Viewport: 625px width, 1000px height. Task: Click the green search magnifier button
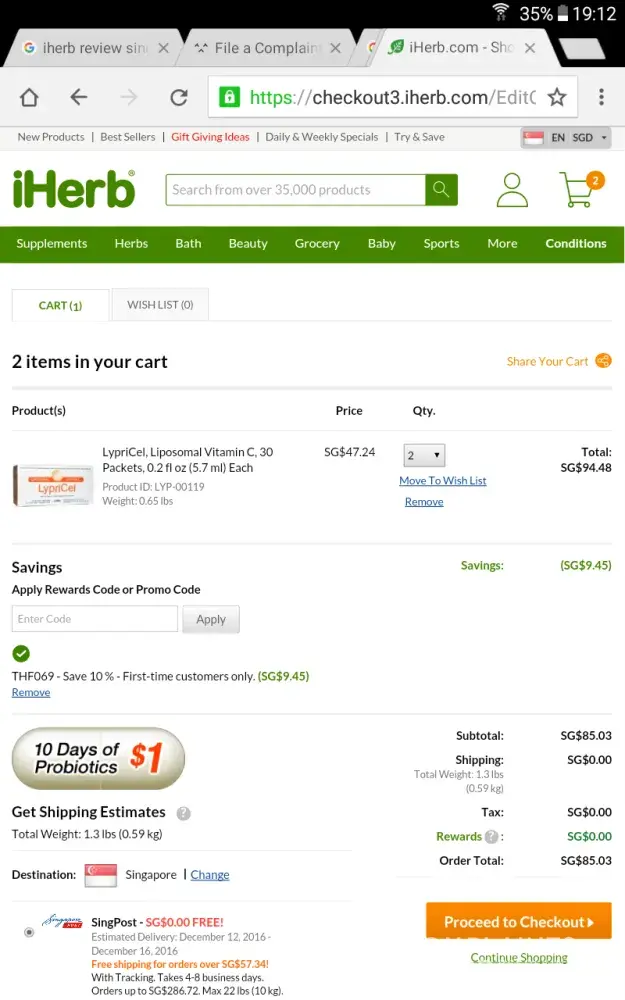[441, 190]
